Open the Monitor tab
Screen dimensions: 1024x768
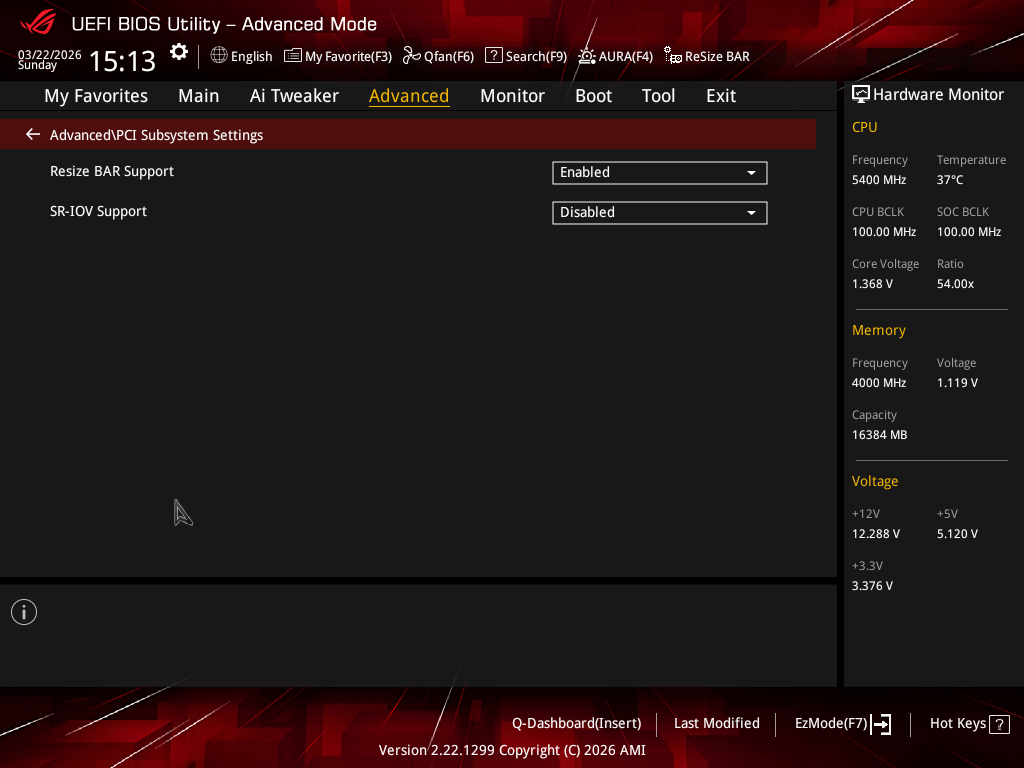(x=512, y=95)
